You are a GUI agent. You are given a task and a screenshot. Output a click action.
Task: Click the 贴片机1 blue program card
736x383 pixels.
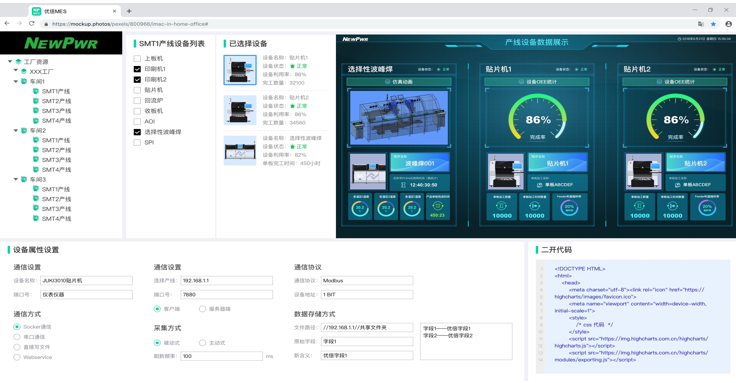(x=558, y=162)
